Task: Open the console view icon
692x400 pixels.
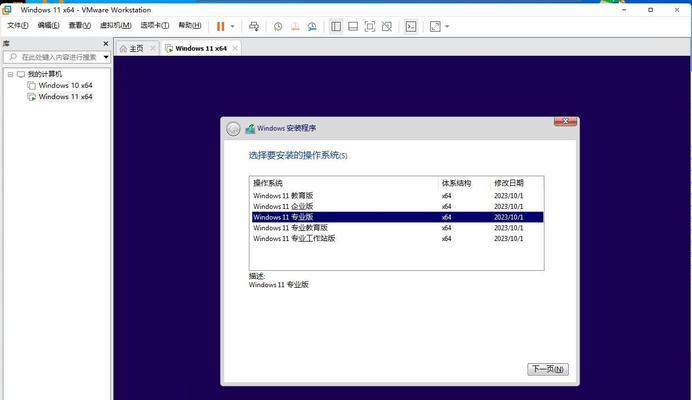Action: coord(411,26)
